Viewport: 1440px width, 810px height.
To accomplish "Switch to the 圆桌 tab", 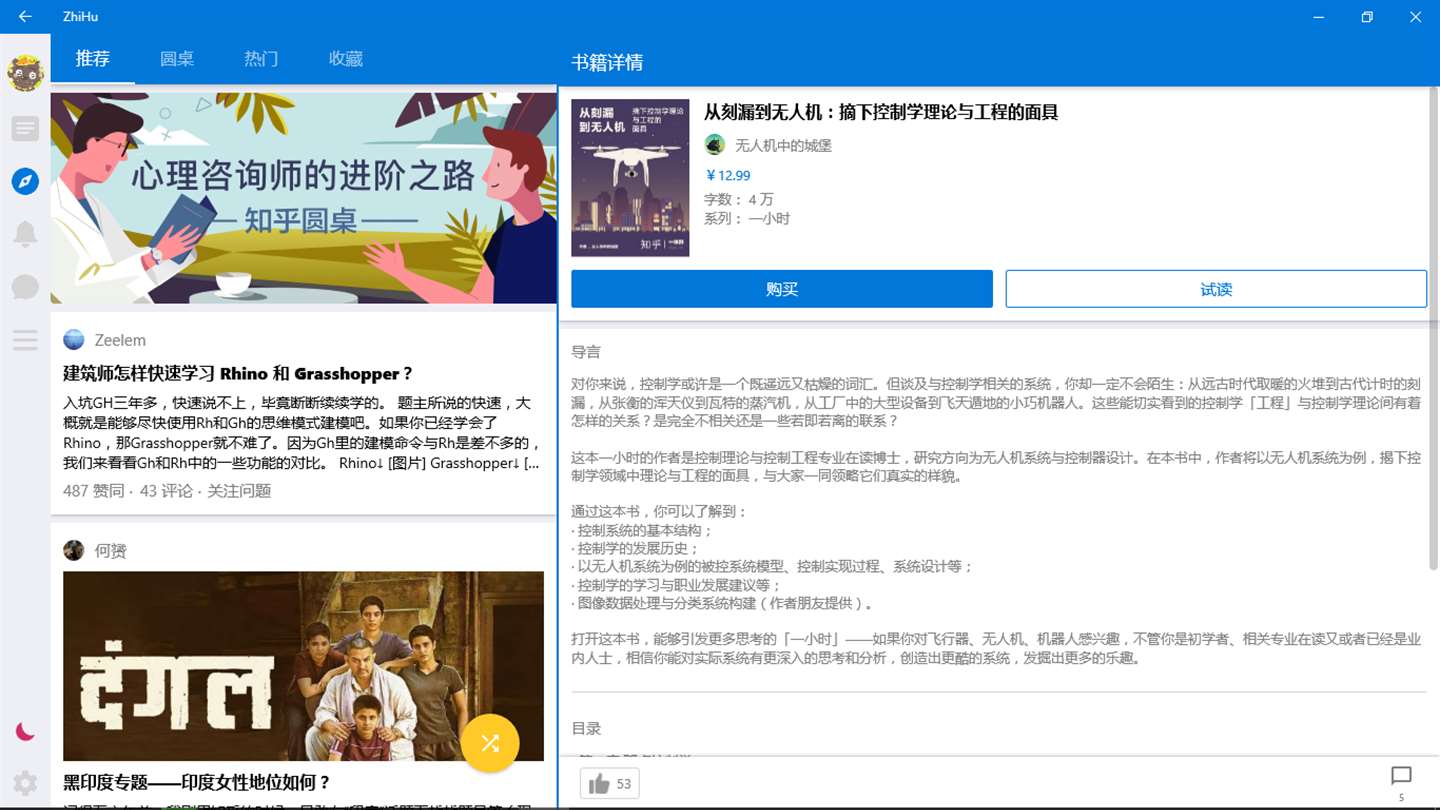I will pyautogui.click(x=177, y=58).
